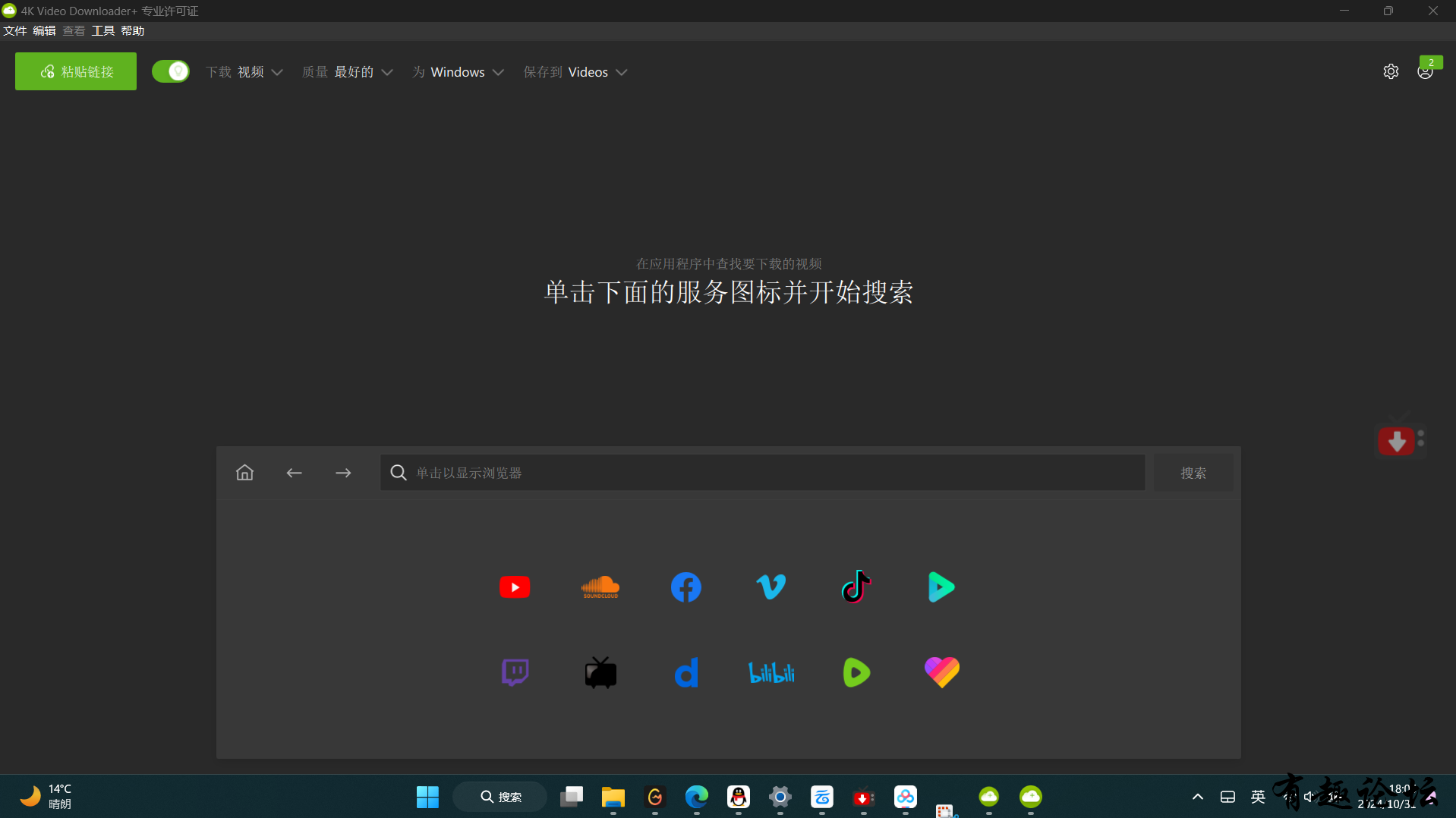Open File Explorer from the taskbar
The height and width of the screenshot is (818, 1456).
[613, 797]
